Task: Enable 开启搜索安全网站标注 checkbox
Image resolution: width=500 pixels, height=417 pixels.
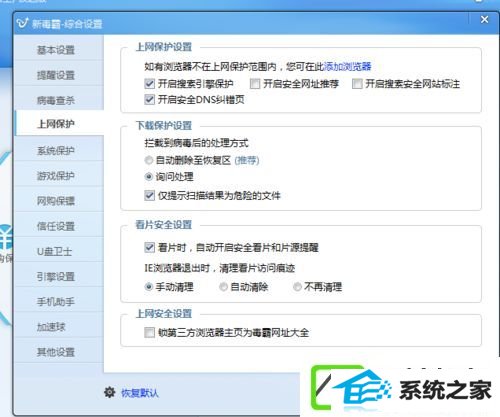Action: [x=357, y=84]
